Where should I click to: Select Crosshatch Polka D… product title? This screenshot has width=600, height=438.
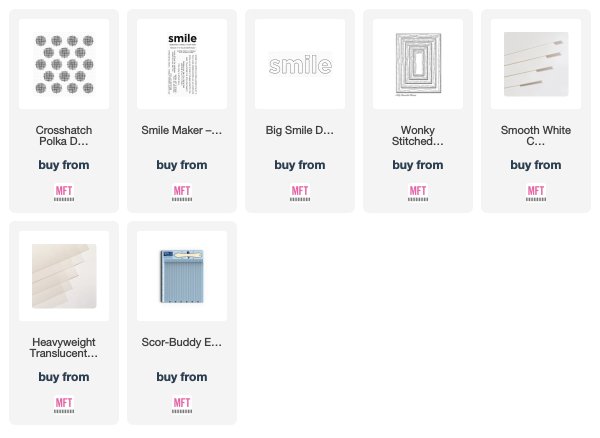[x=64, y=136]
